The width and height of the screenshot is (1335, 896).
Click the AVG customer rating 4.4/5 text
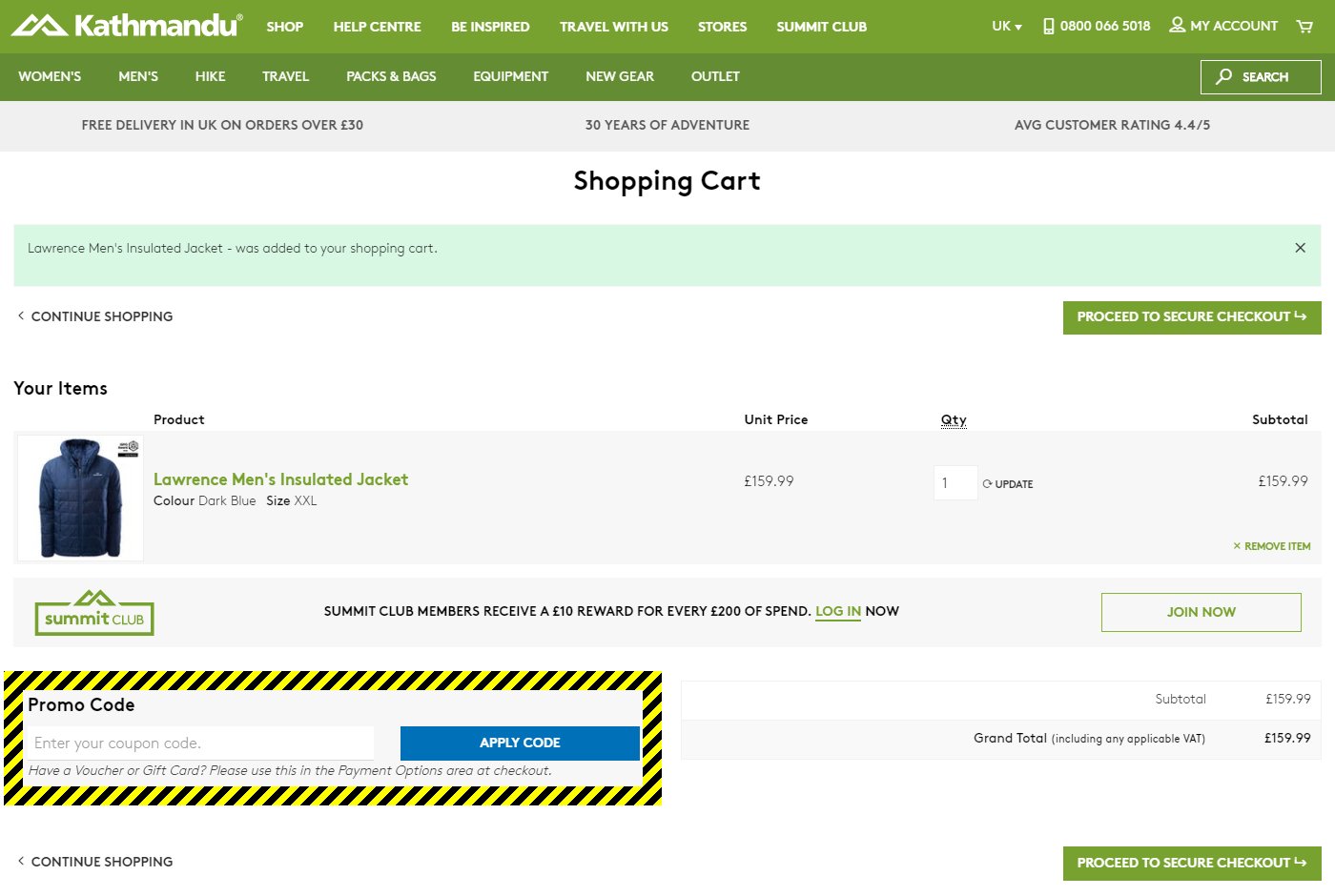1112,125
